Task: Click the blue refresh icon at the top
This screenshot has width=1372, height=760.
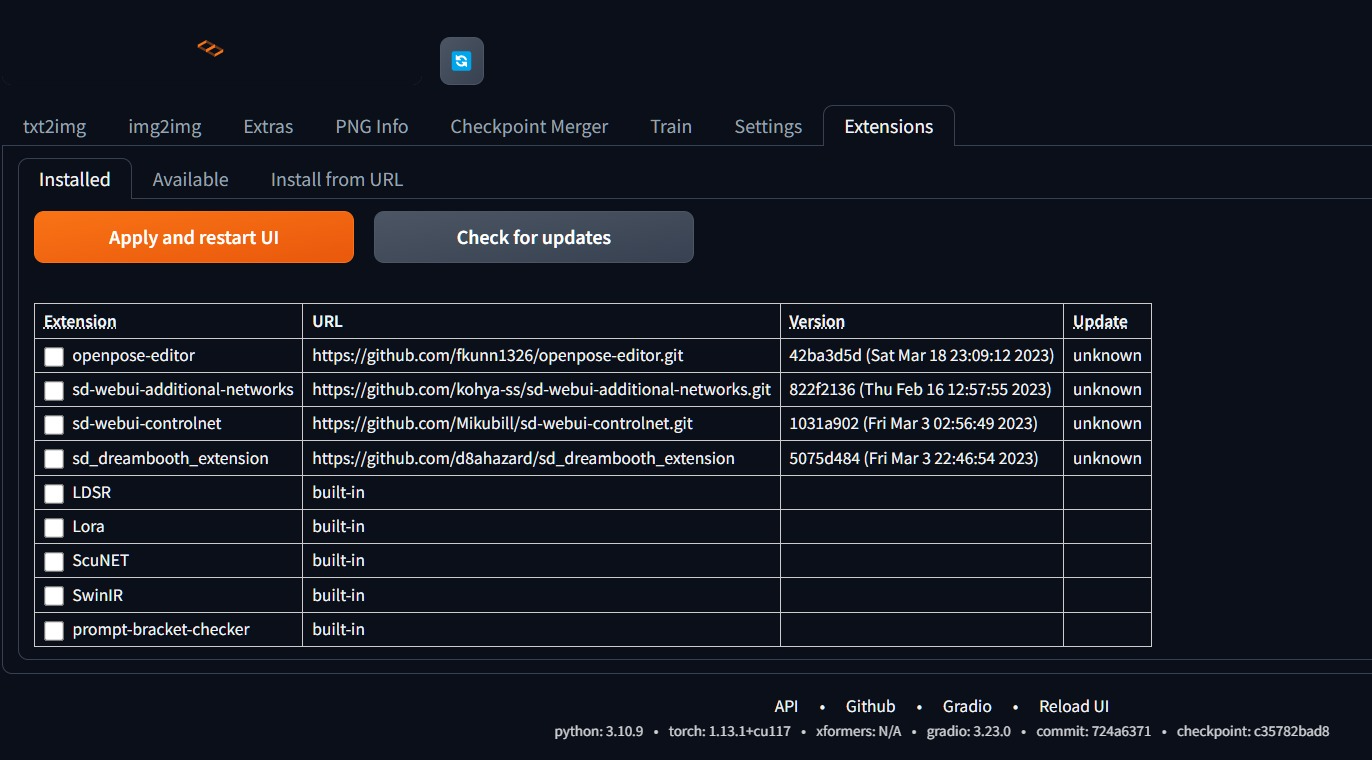Action: [x=461, y=60]
